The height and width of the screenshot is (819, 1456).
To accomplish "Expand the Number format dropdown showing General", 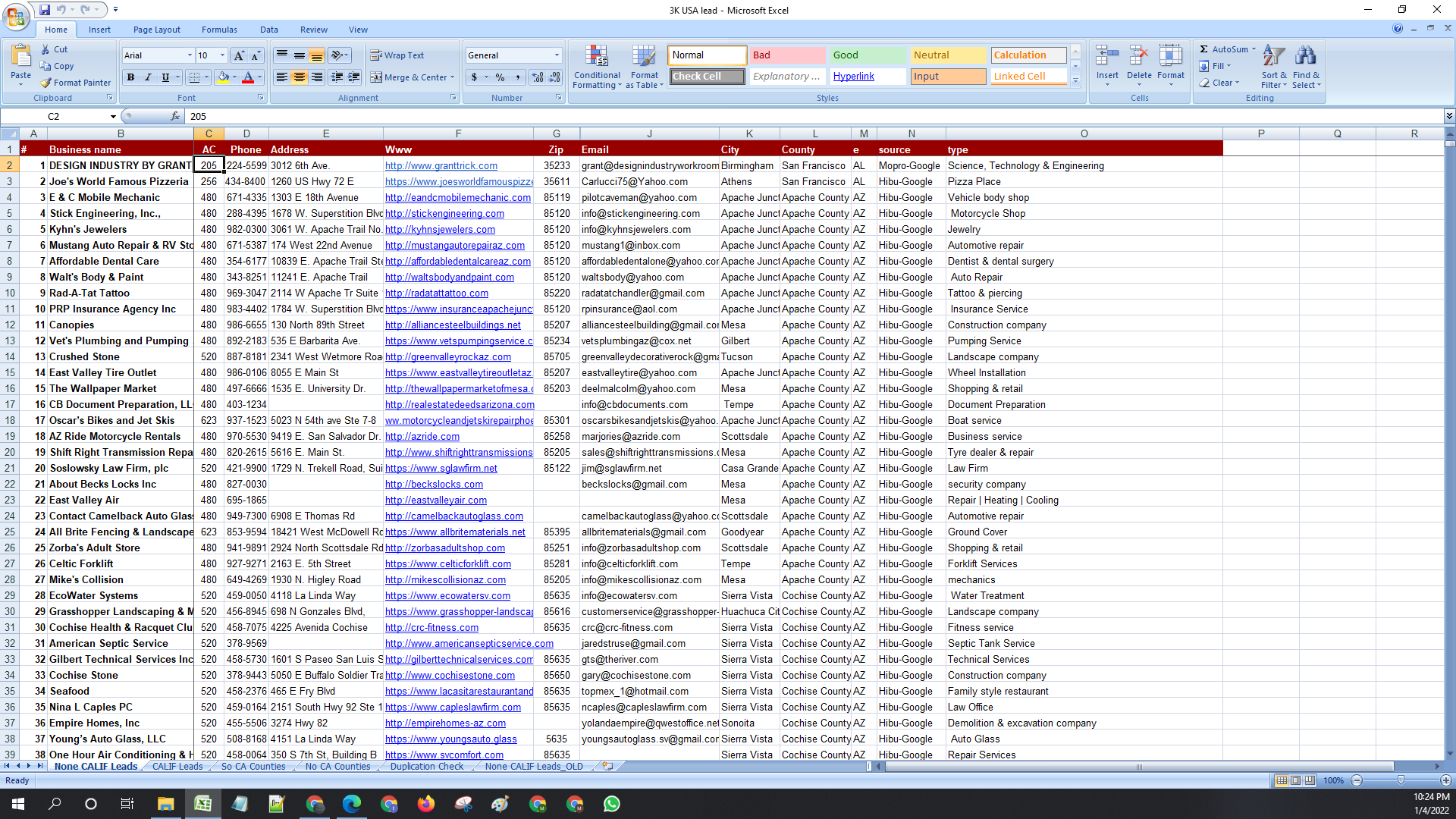I will click(556, 55).
